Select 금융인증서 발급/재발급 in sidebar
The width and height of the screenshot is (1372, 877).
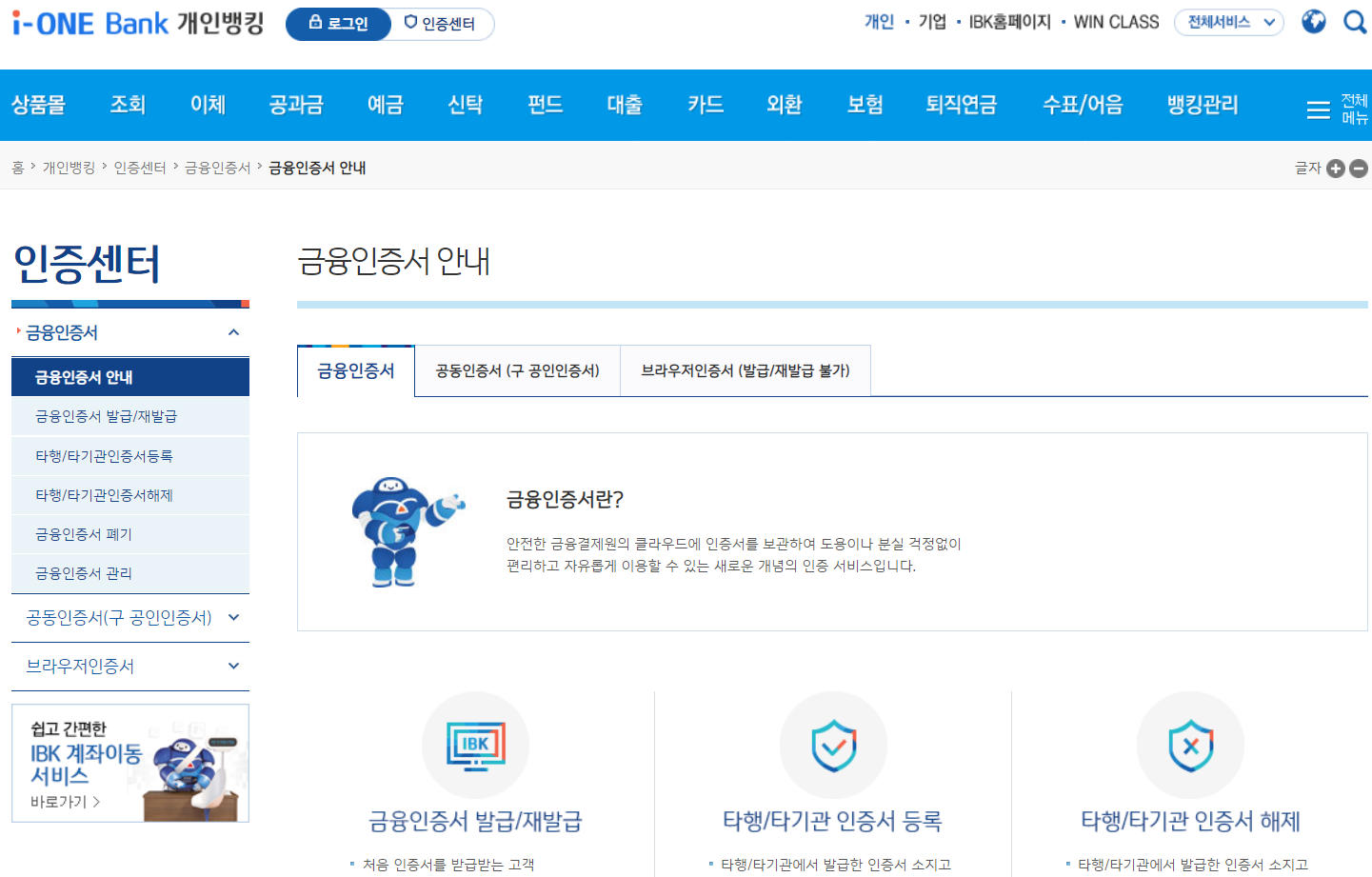tap(130, 416)
